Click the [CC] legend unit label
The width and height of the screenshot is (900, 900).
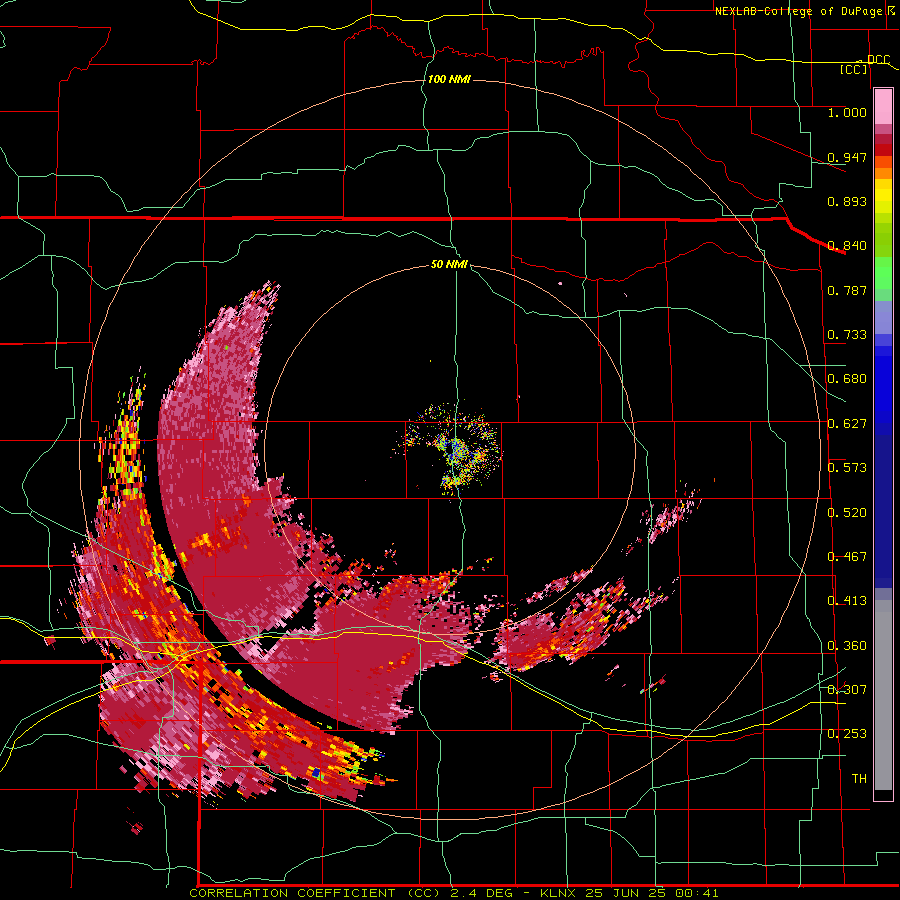click(x=854, y=69)
